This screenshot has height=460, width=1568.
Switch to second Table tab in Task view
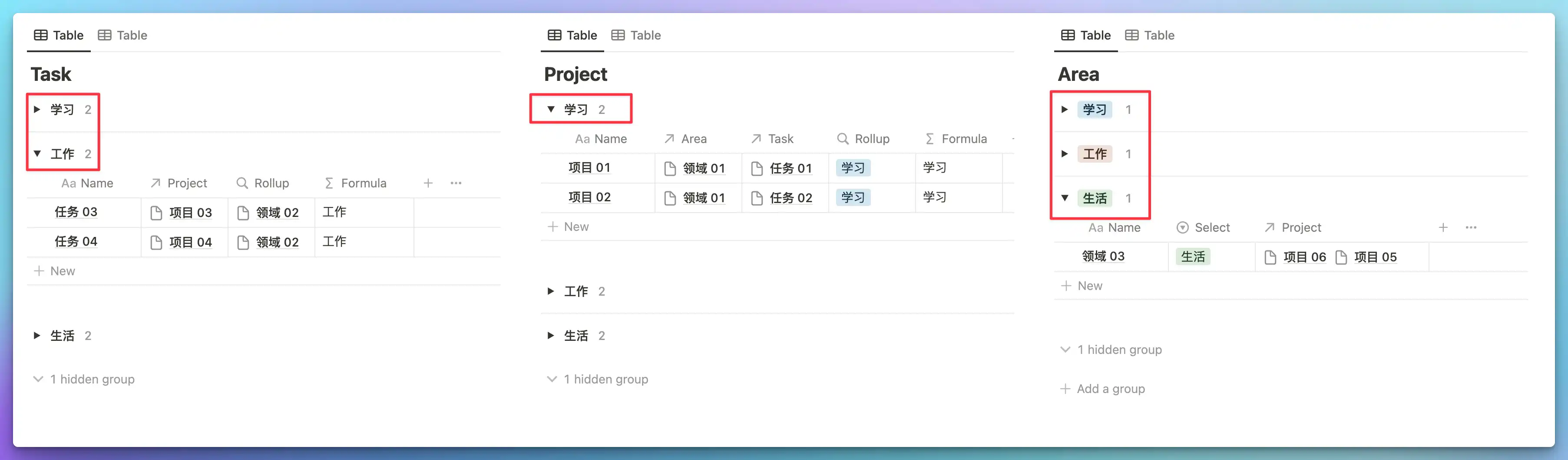[123, 35]
